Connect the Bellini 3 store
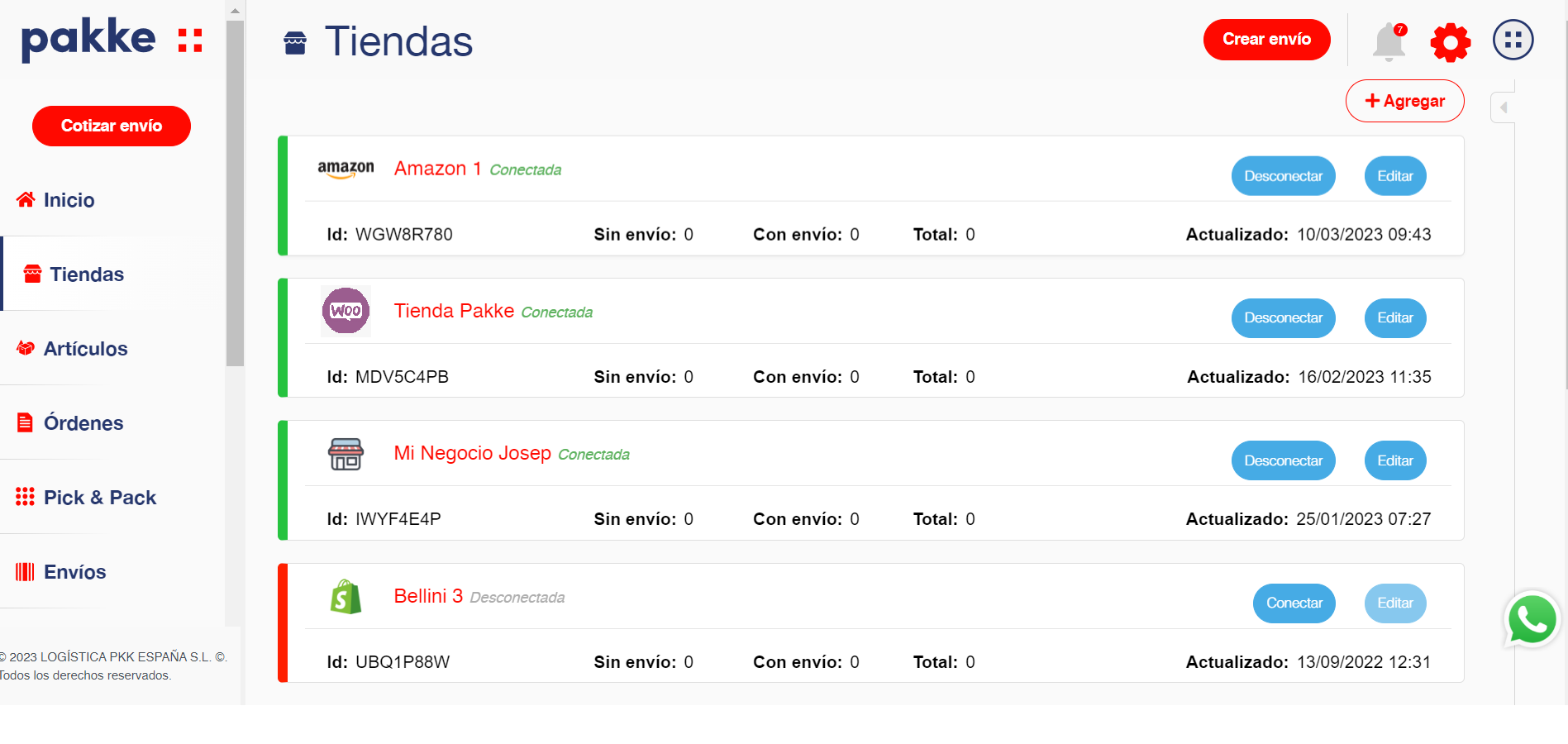The height and width of the screenshot is (744, 1568). click(1294, 603)
